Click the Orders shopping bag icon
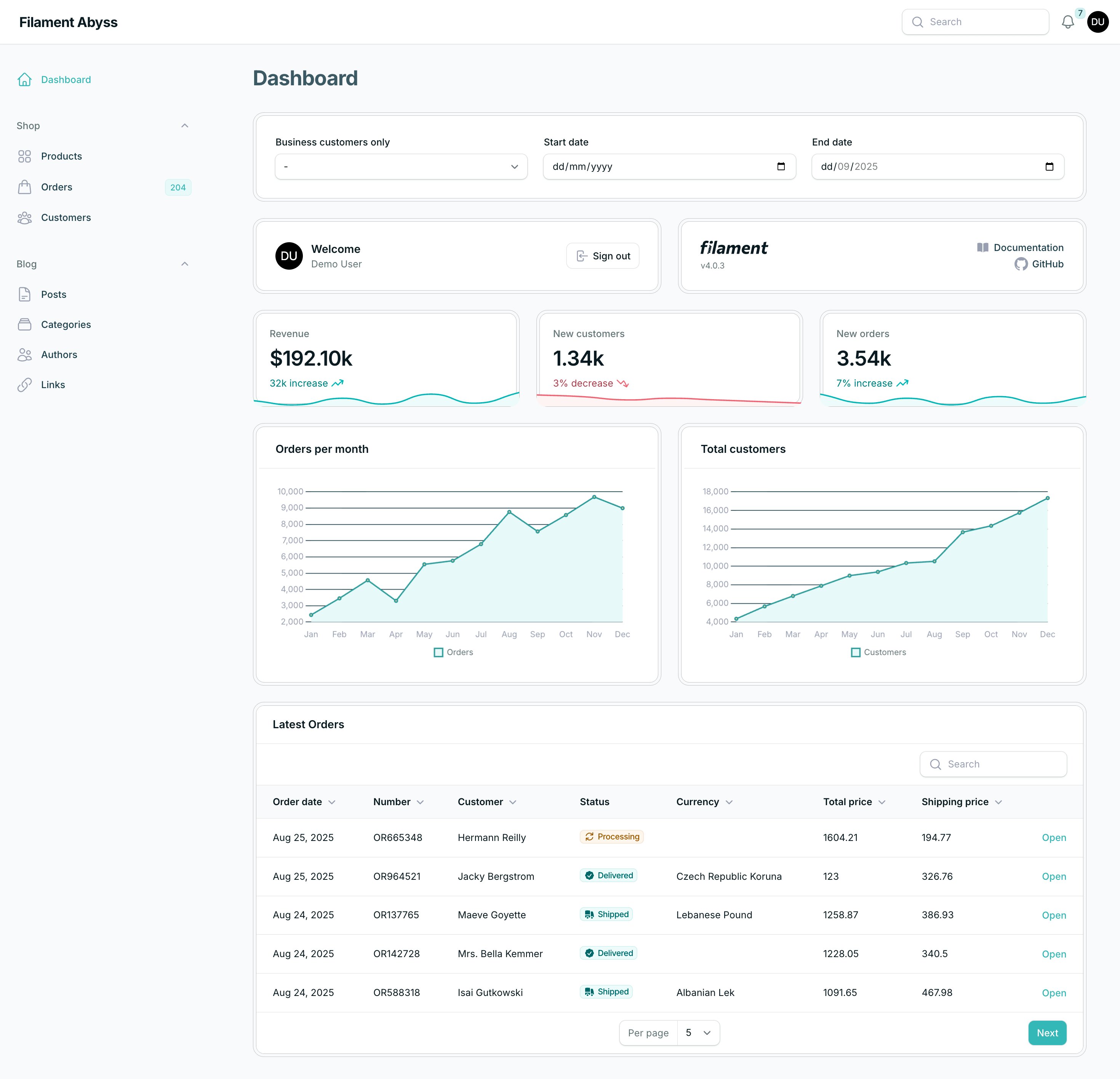Viewport: 1120px width, 1079px height. pyautogui.click(x=24, y=187)
